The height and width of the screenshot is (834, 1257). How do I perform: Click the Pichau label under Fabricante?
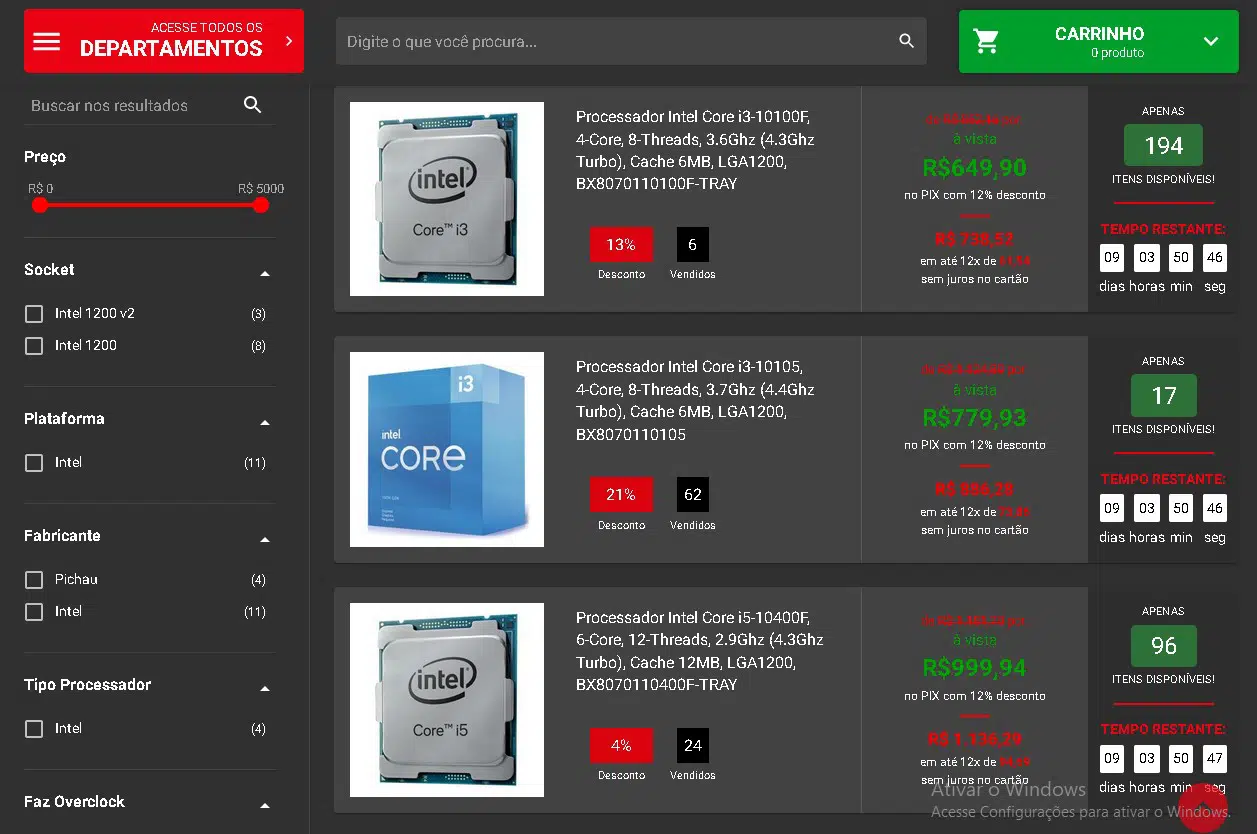pyautogui.click(x=76, y=579)
